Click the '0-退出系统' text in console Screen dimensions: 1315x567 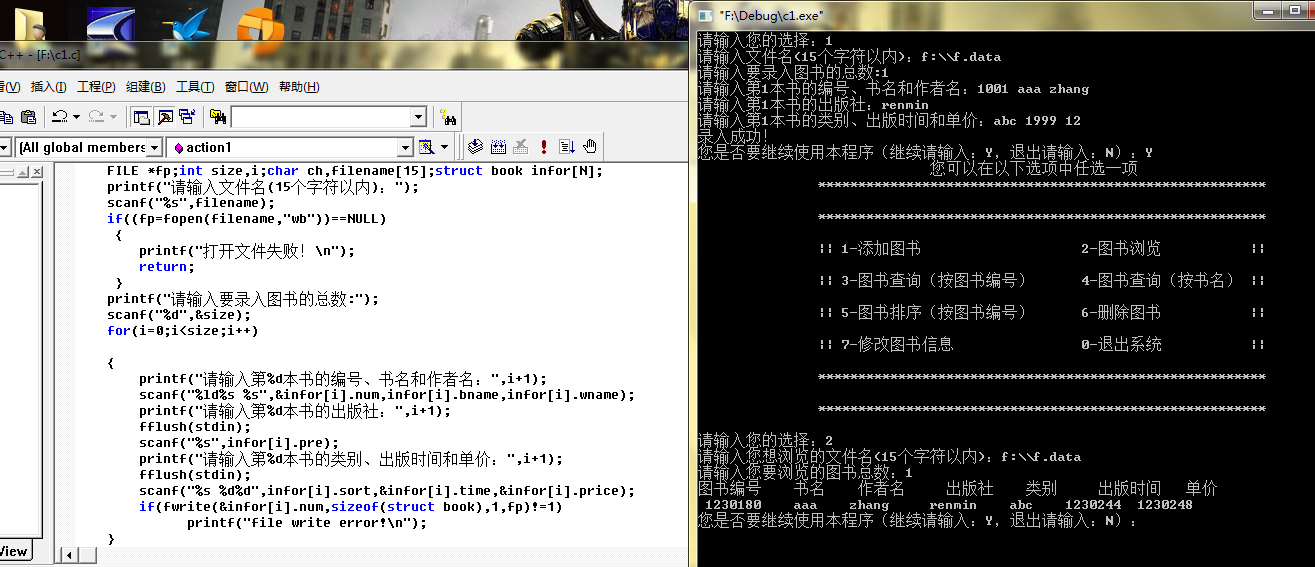1120,345
